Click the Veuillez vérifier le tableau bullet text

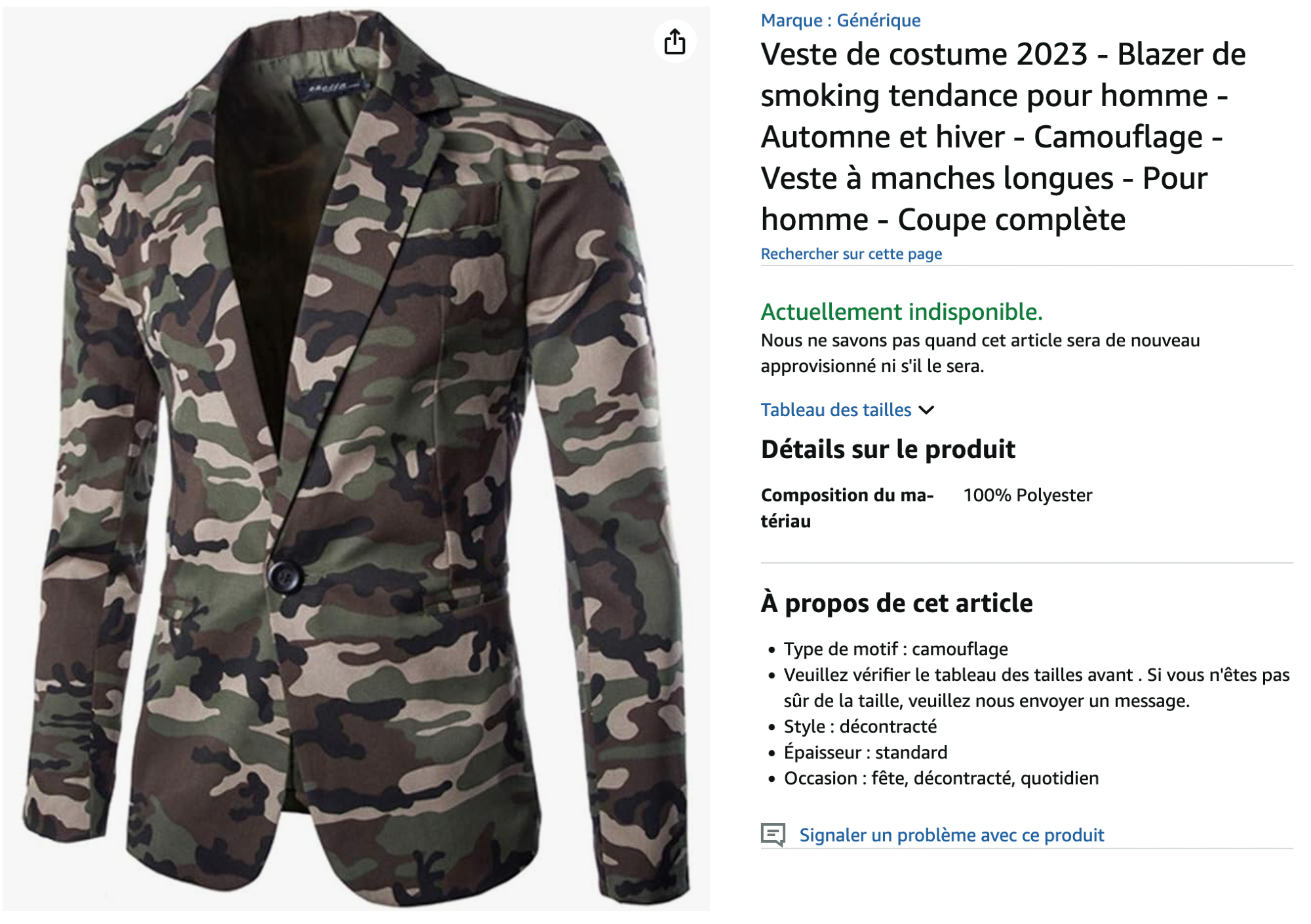1036,687
